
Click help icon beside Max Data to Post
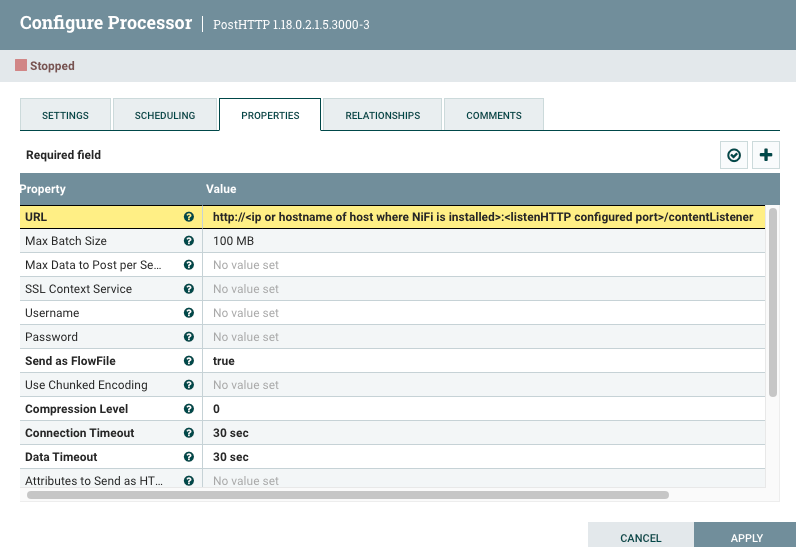tap(189, 265)
